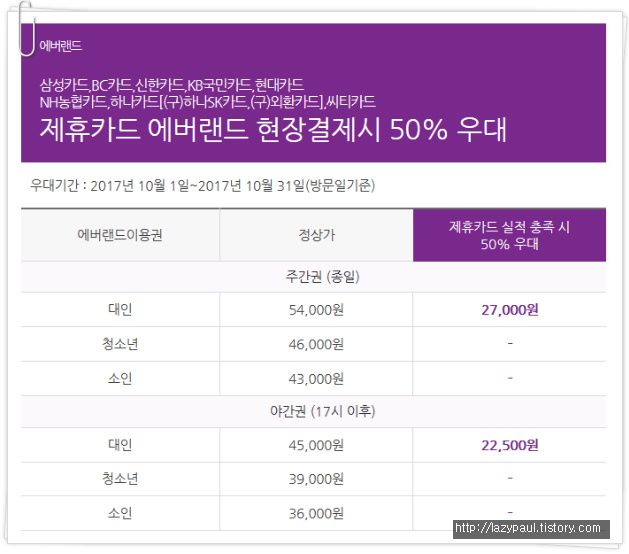Click the 에버랜드 label in the purple banner

point(61,46)
